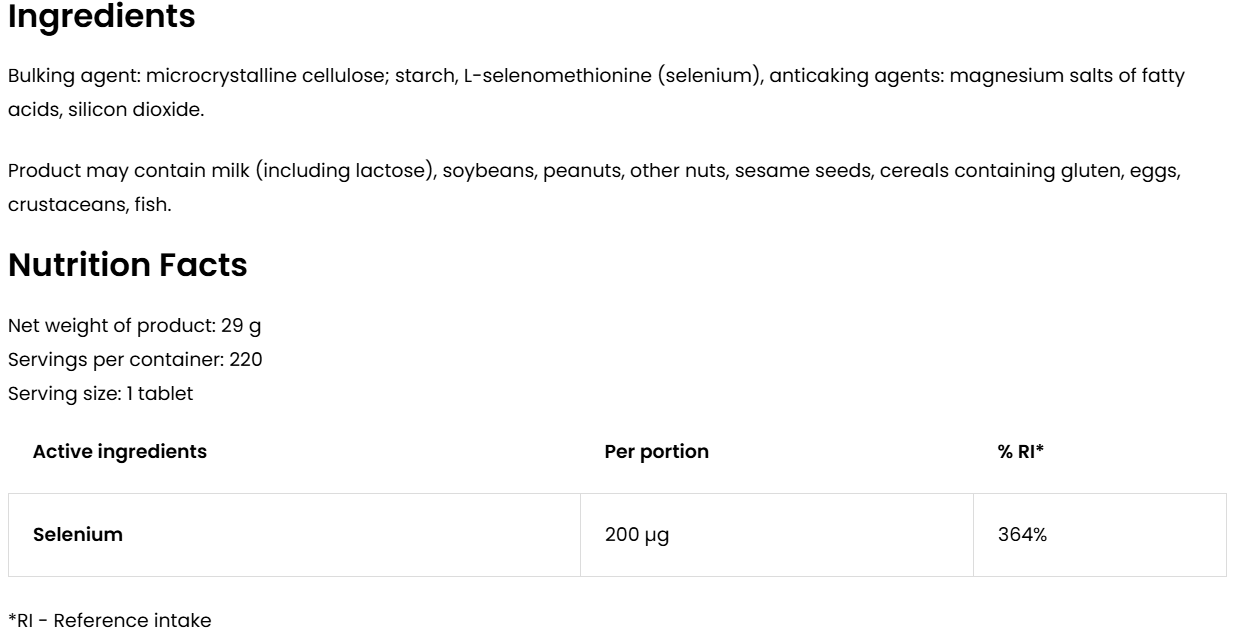Click the 364% reference intake value
1240x642 pixels.
click(x=1022, y=535)
